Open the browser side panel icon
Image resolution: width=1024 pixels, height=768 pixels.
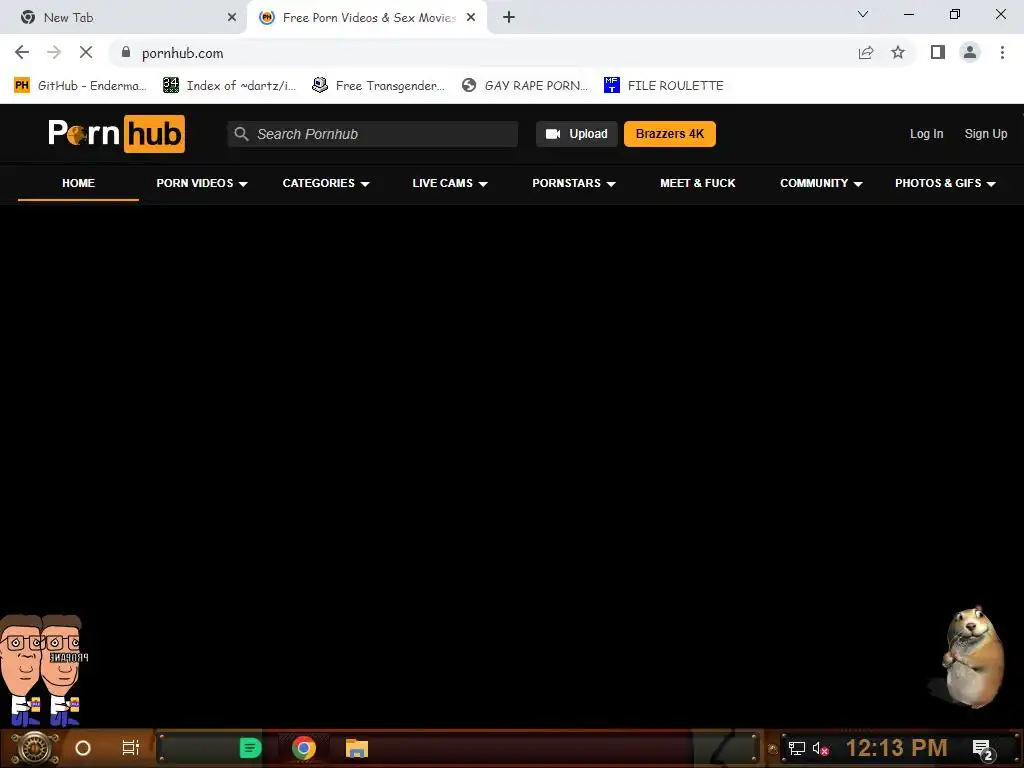938,52
